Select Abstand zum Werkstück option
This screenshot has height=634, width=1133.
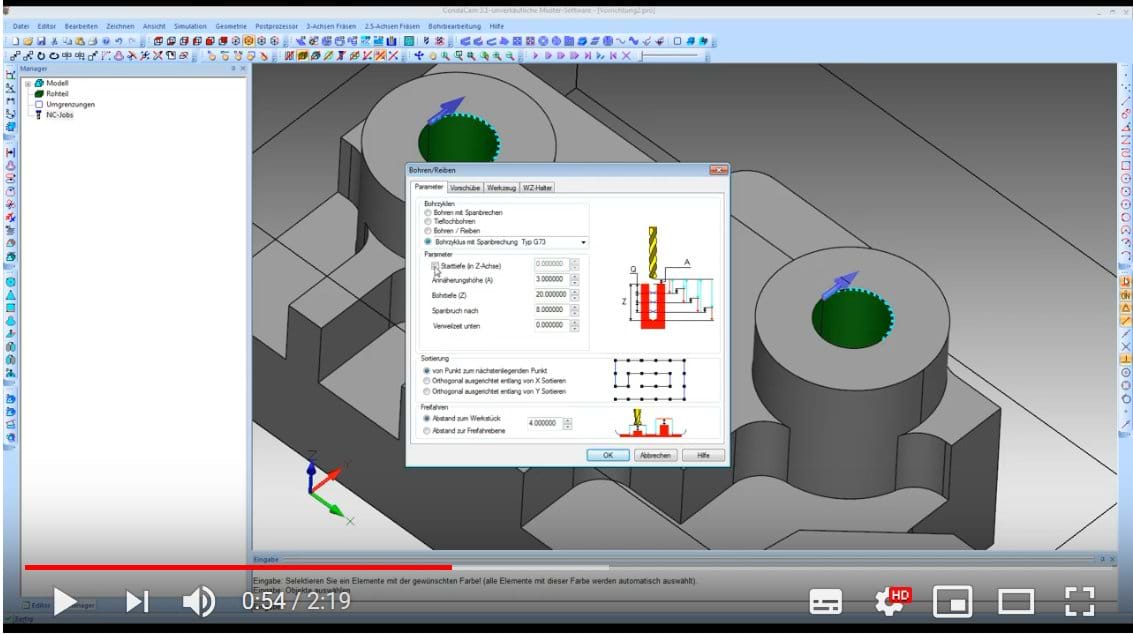coord(426,419)
